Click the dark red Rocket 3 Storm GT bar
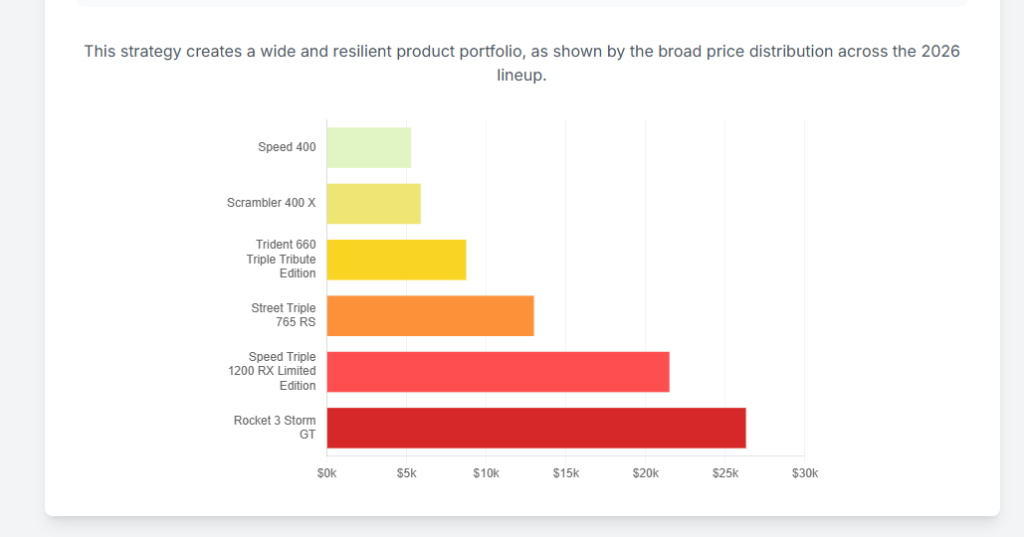 tap(536, 428)
